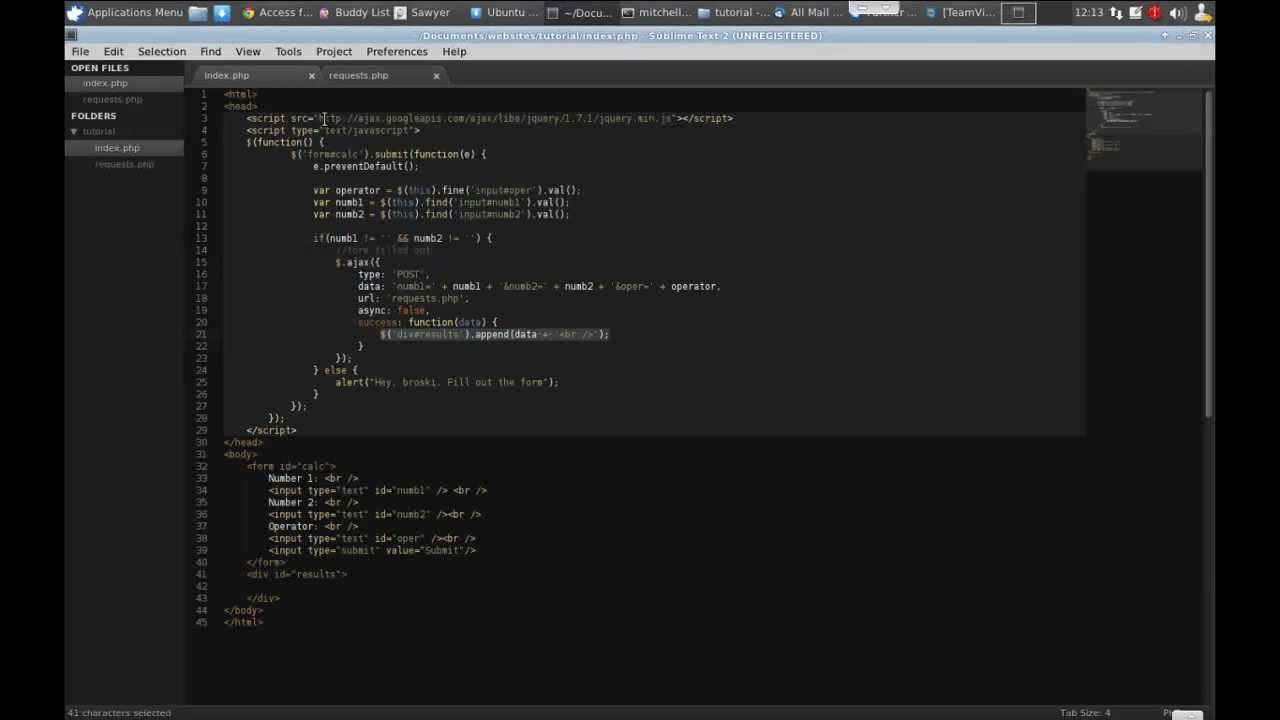The width and height of the screenshot is (1280, 720).
Task: Collapse the tutorial folder in sidebar
Action: pyautogui.click(x=73, y=131)
